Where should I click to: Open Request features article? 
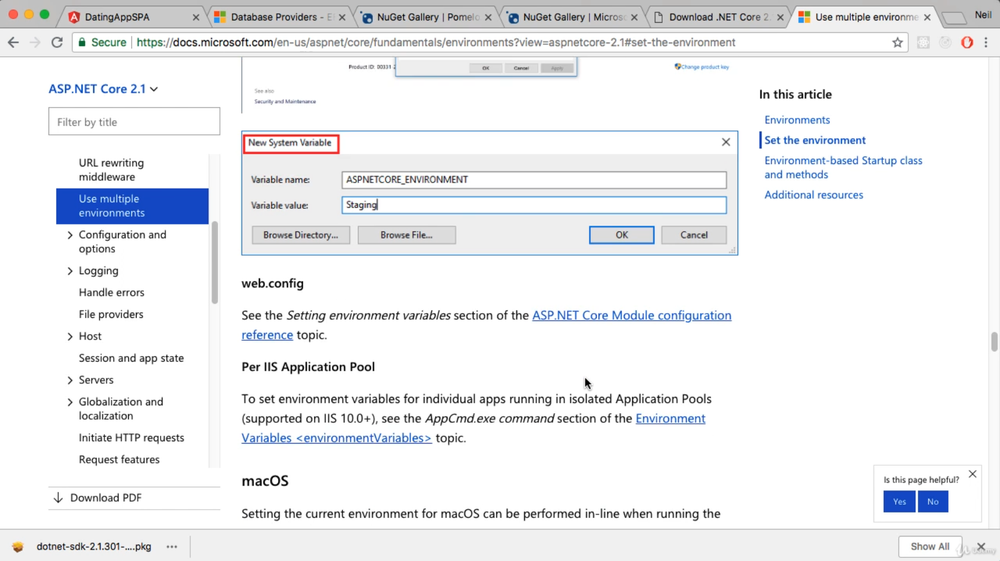pos(119,459)
